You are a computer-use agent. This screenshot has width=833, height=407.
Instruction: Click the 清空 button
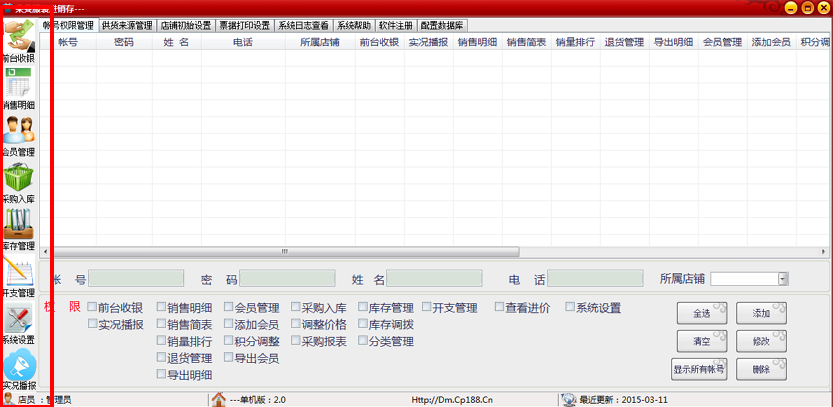click(x=702, y=341)
